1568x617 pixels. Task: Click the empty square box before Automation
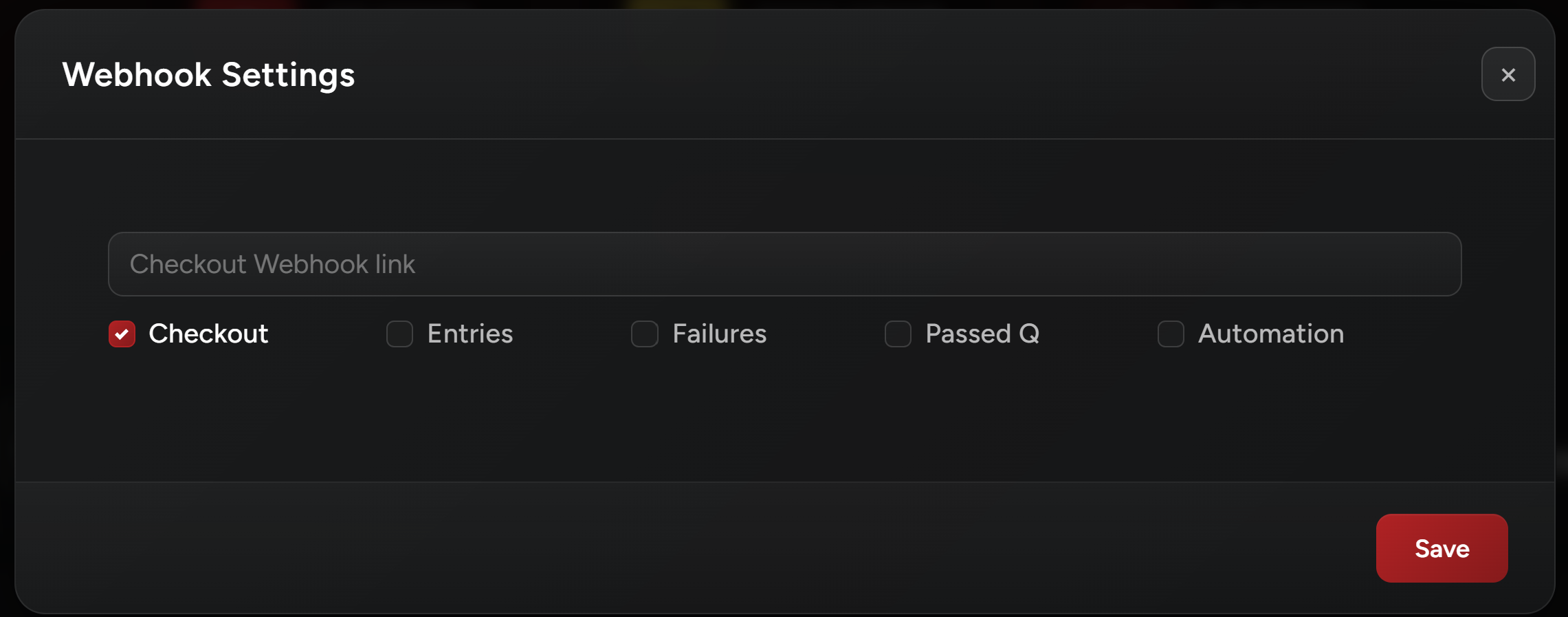click(x=1170, y=334)
